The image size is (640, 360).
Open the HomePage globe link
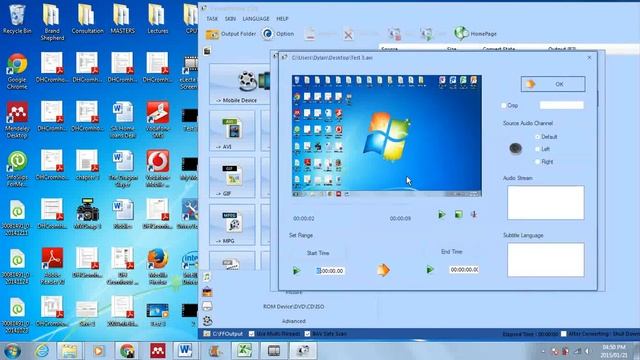[x=476, y=34]
